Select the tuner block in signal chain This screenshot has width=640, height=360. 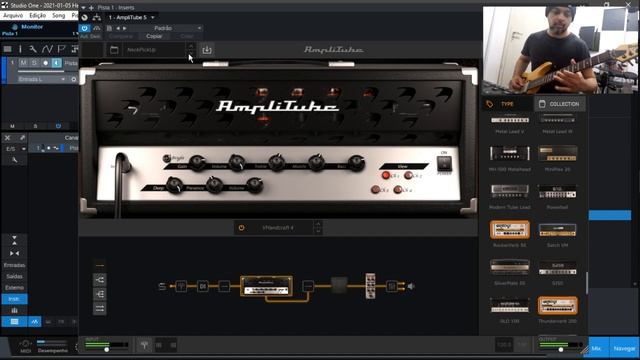pos(181,286)
